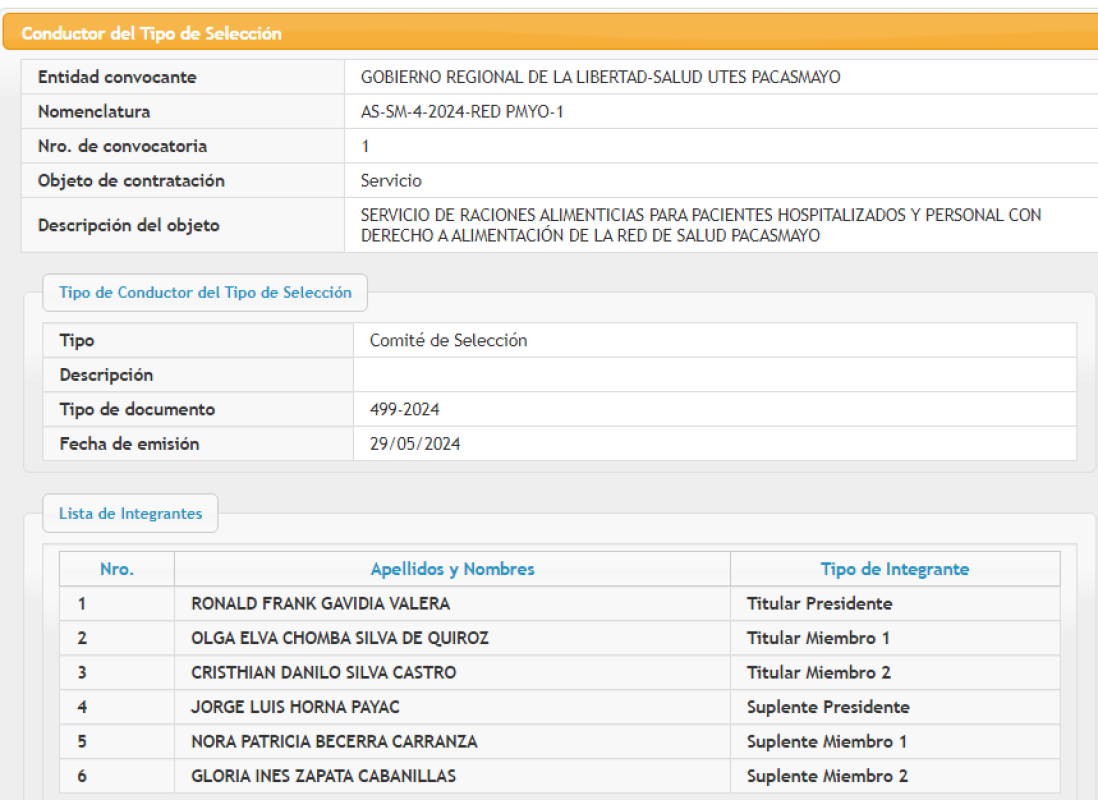Image resolution: width=1098 pixels, height=800 pixels.
Task: Select the 'SERVICIO DE RACIONES ALIMENTICIAS' description text
Action: (701, 226)
